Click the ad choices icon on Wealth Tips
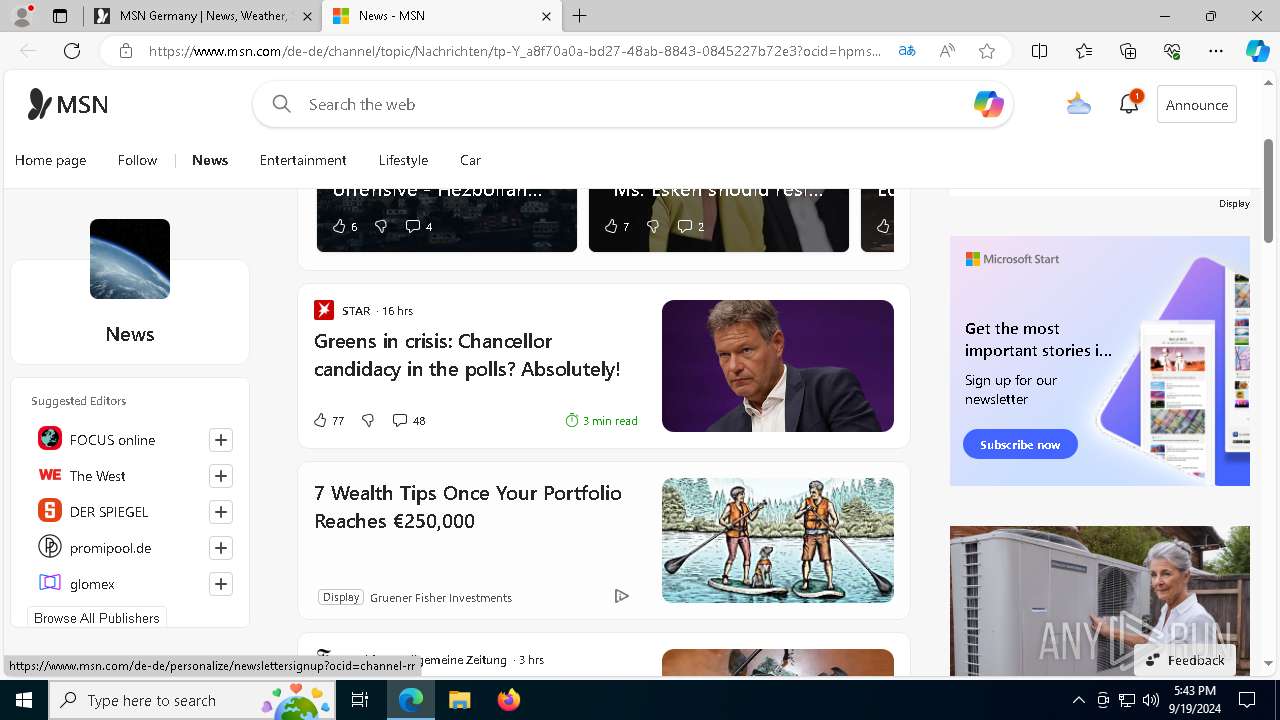1280x720 pixels. pyautogui.click(x=621, y=596)
